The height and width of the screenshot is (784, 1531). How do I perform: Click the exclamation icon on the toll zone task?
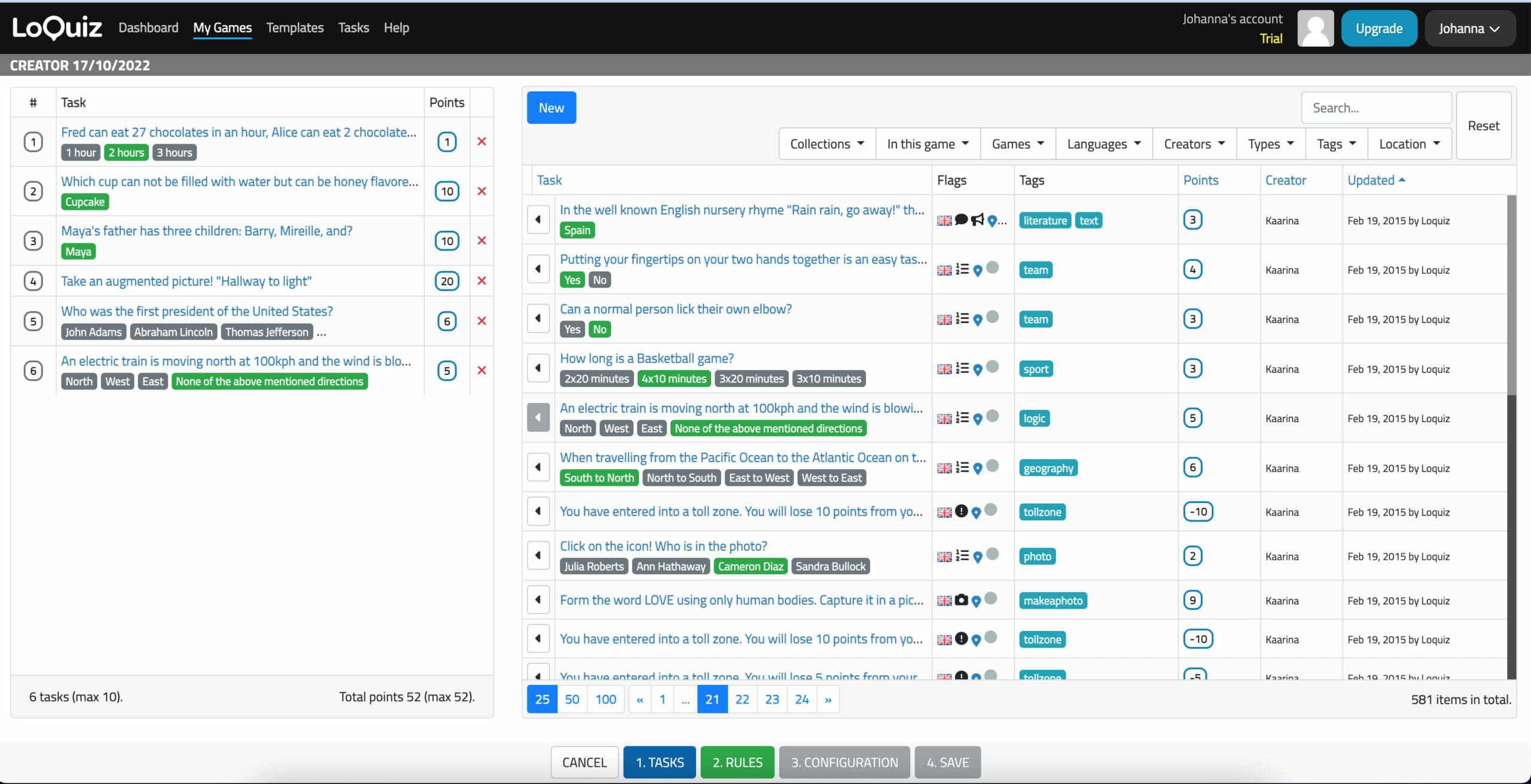coord(962,511)
